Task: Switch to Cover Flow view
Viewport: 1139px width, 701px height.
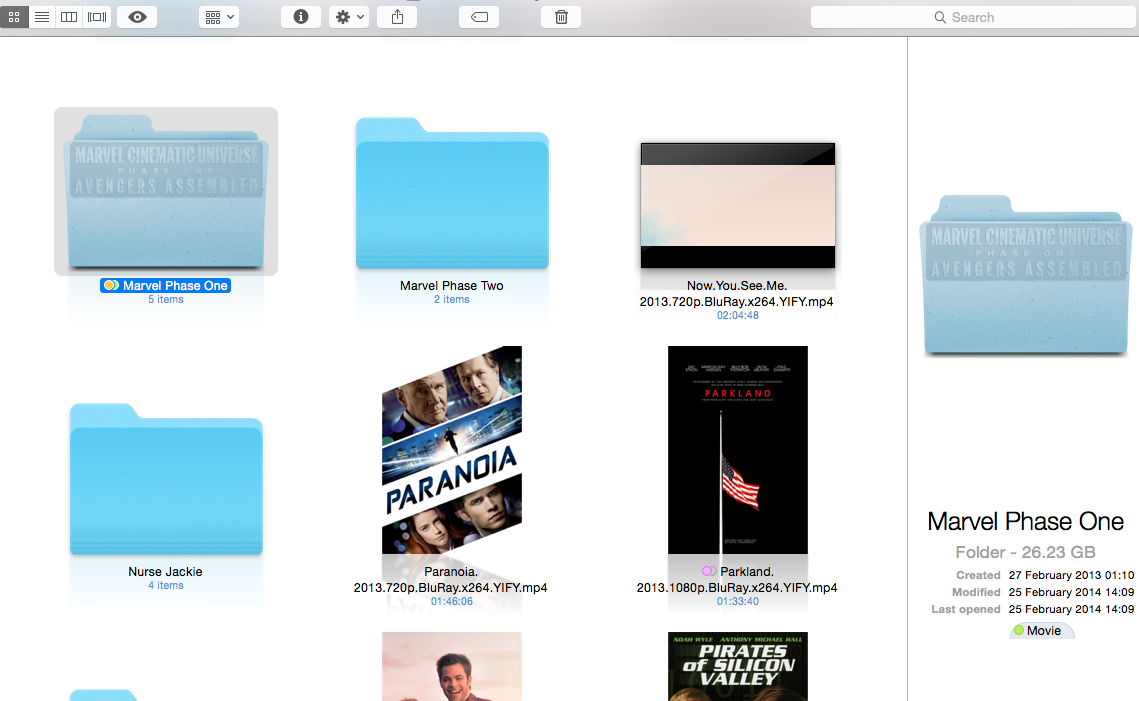Action: point(97,17)
